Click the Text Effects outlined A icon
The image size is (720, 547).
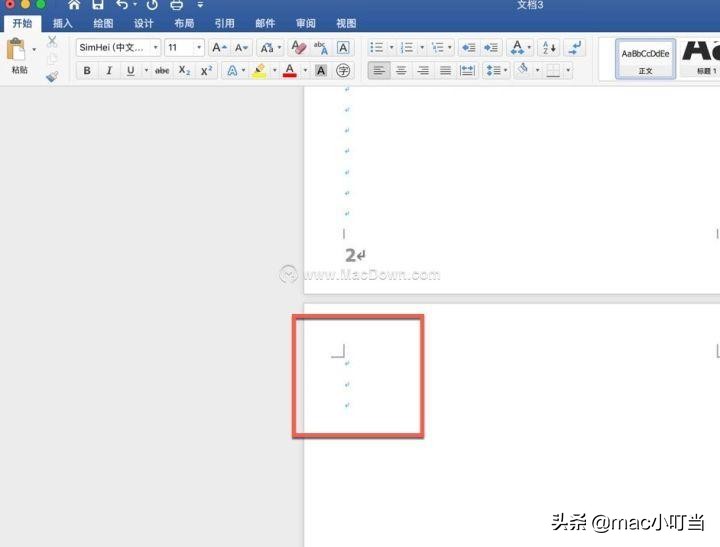233,71
